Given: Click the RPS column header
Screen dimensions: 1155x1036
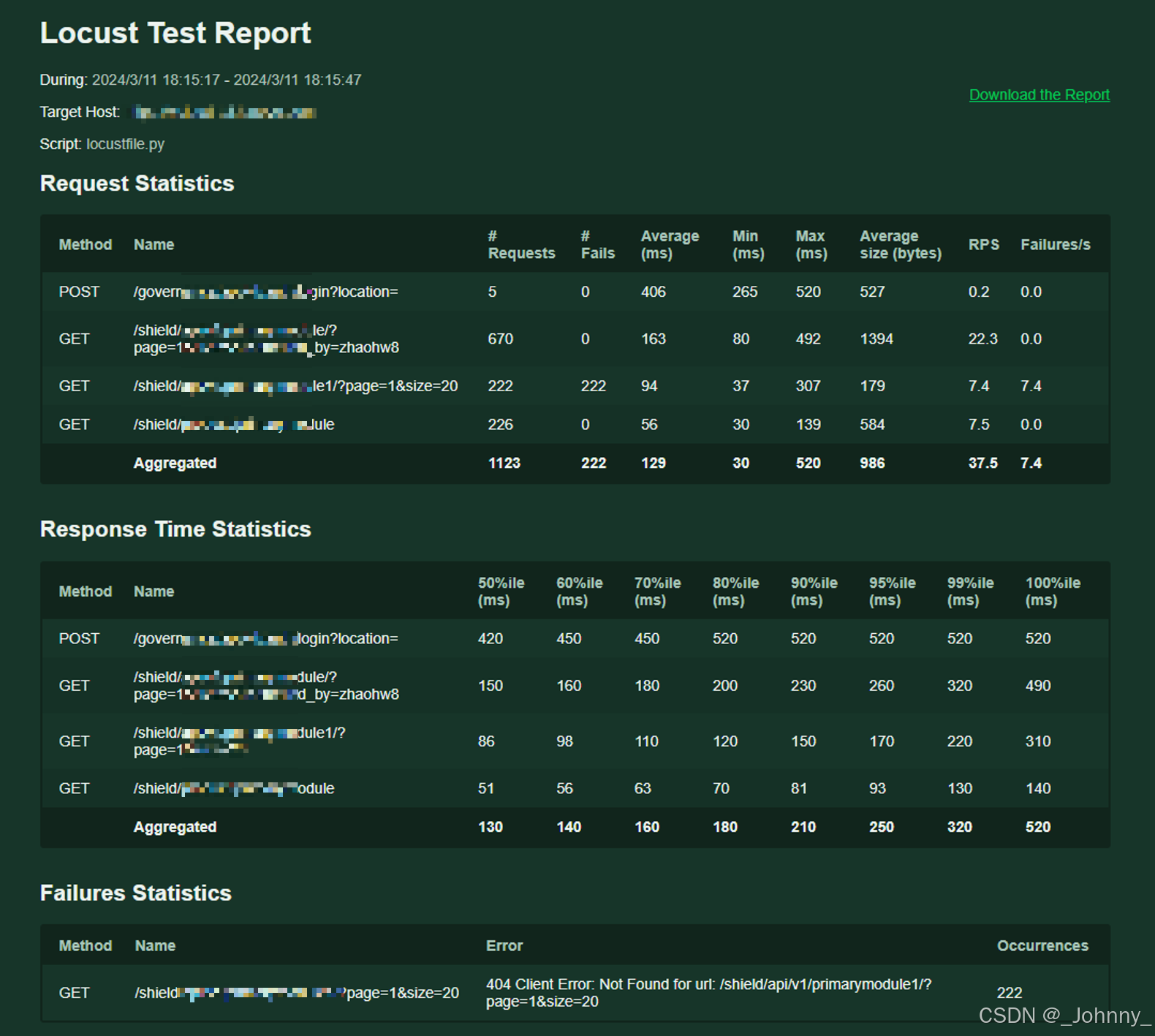Looking at the screenshot, I should point(983,245).
